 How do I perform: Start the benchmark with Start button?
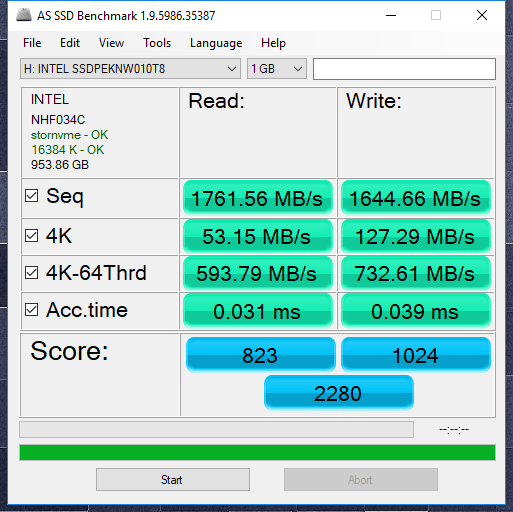pos(173,480)
